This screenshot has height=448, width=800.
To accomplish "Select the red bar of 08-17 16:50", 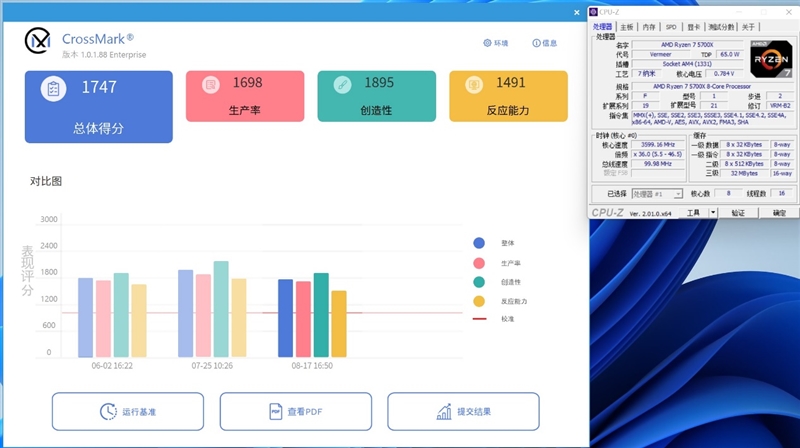I will pyautogui.click(x=303, y=319).
